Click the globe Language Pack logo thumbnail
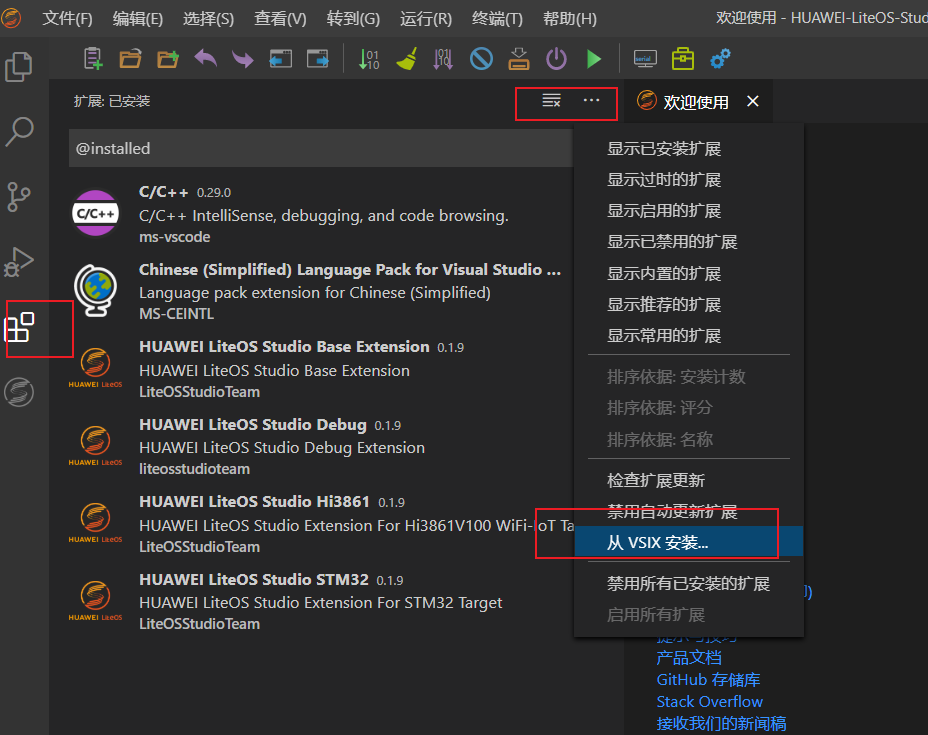This screenshot has height=735, width=928. 95,290
